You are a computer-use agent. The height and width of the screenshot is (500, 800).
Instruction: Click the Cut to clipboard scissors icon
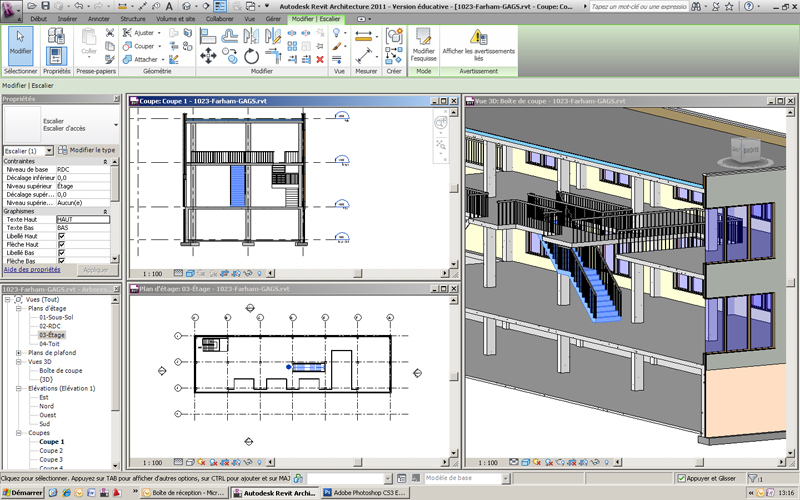[x=110, y=33]
